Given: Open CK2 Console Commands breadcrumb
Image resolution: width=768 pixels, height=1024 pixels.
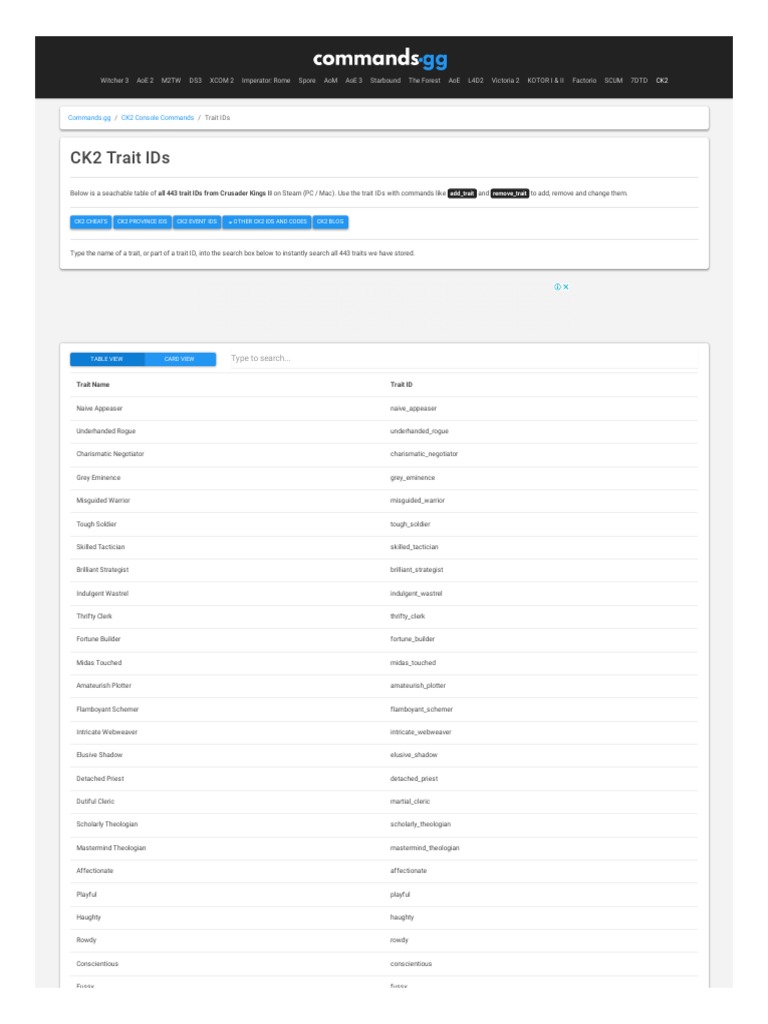Looking at the screenshot, I should click(x=157, y=118).
